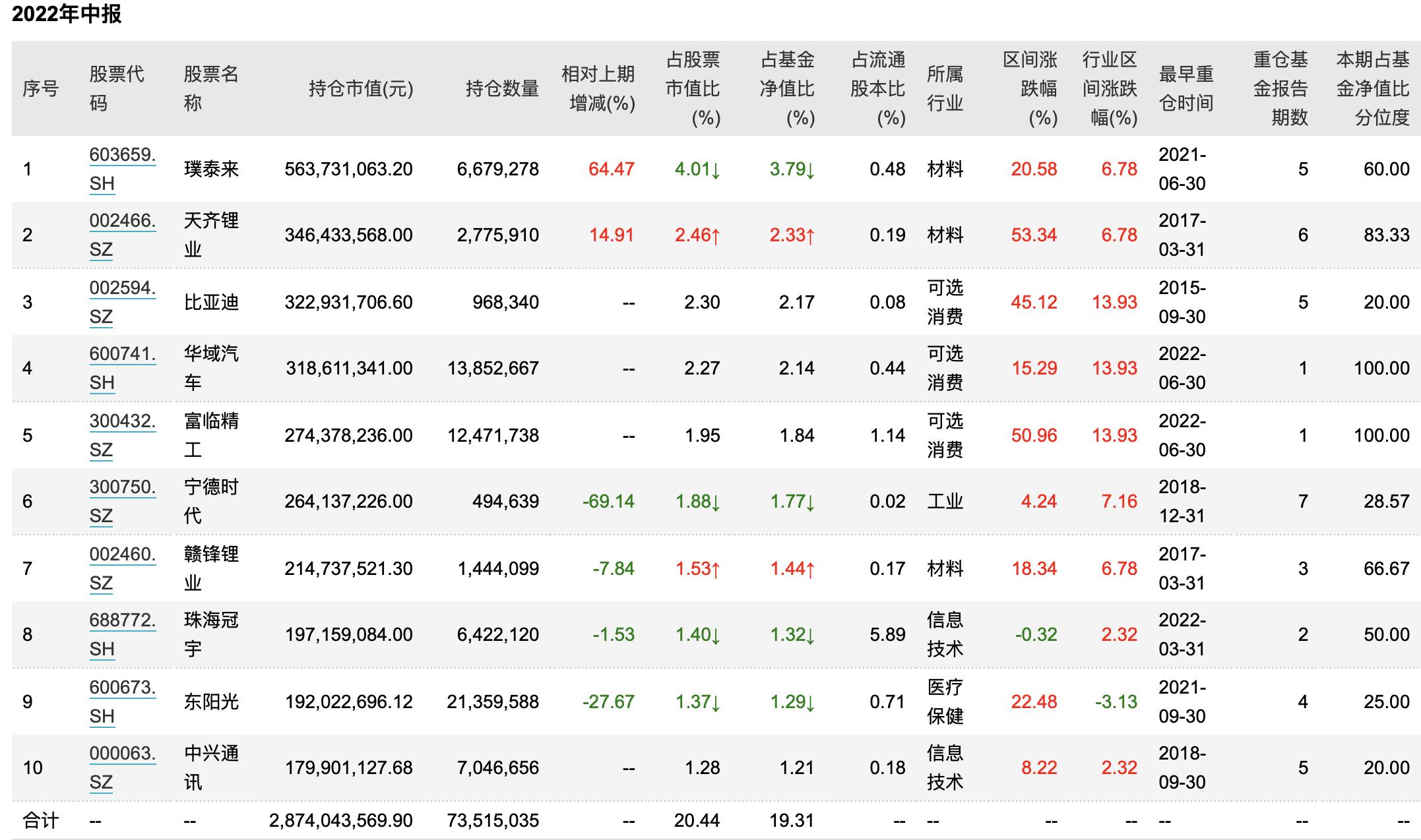Open stock code link 600741.SH
Image resolution: width=1421 pixels, height=840 pixels.
click(123, 368)
